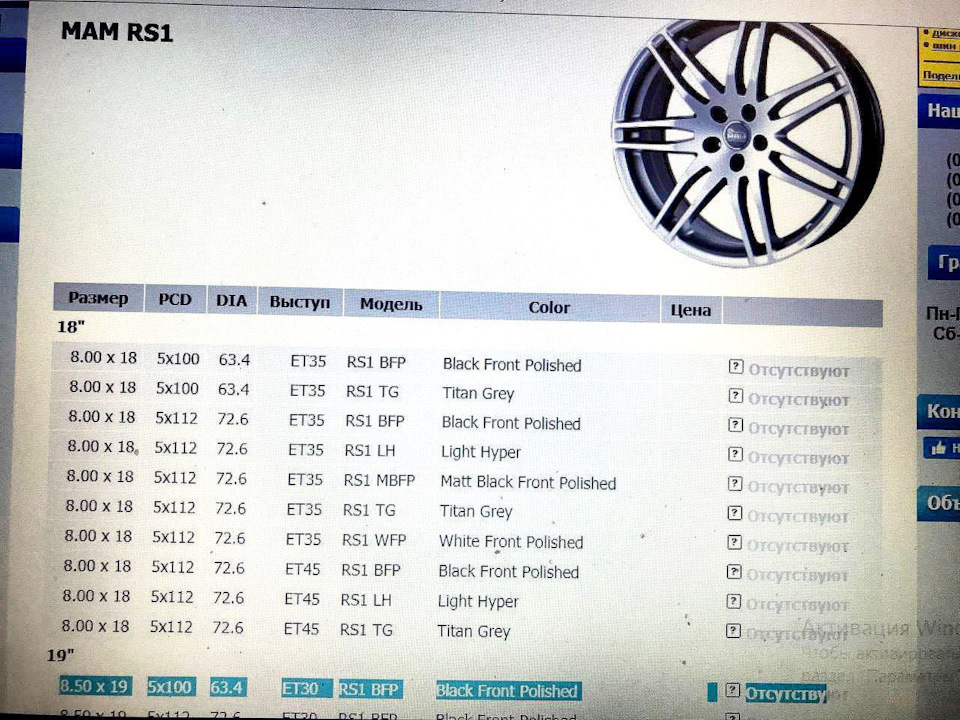Click the highlighted 'Отсутству' availability link in the 19-inch row
This screenshot has height=720, width=960.
click(786, 694)
